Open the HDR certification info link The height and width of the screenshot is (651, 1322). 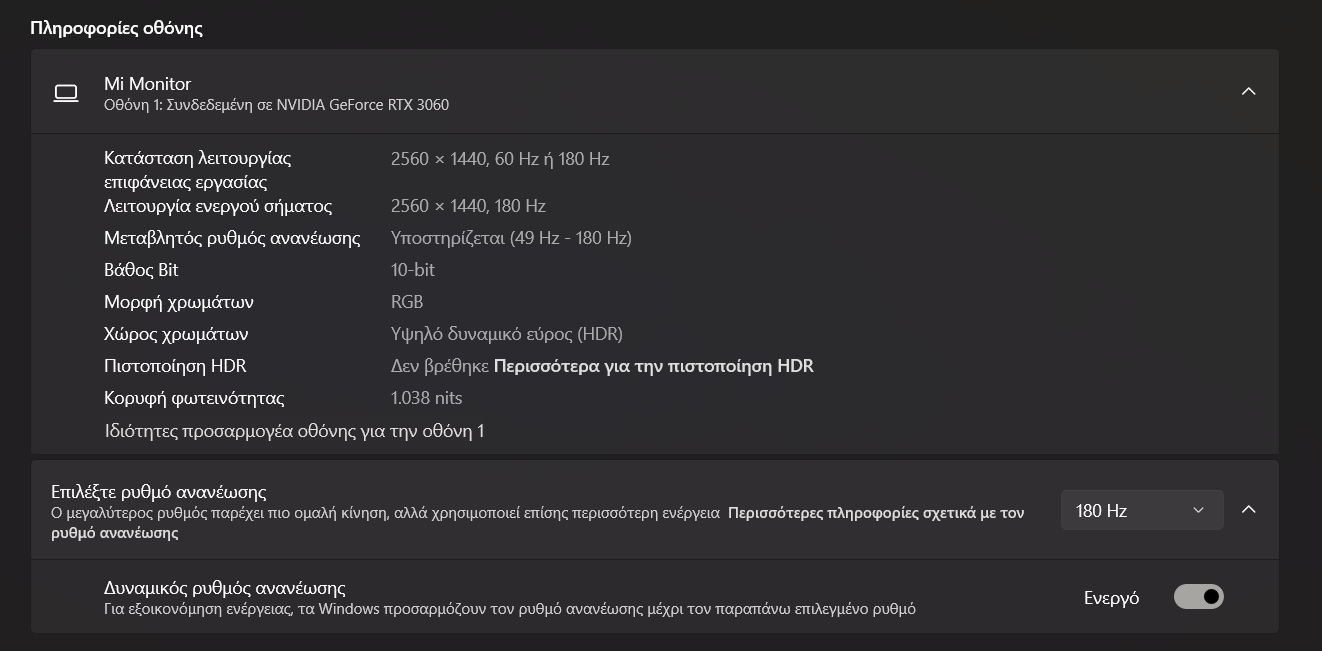point(653,366)
